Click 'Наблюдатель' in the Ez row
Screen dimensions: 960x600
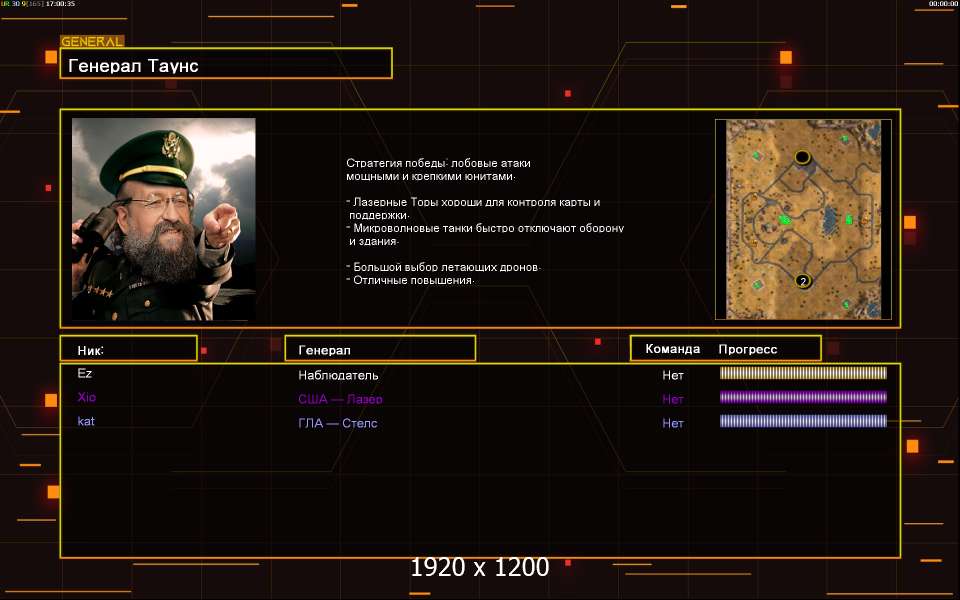click(x=338, y=375)
